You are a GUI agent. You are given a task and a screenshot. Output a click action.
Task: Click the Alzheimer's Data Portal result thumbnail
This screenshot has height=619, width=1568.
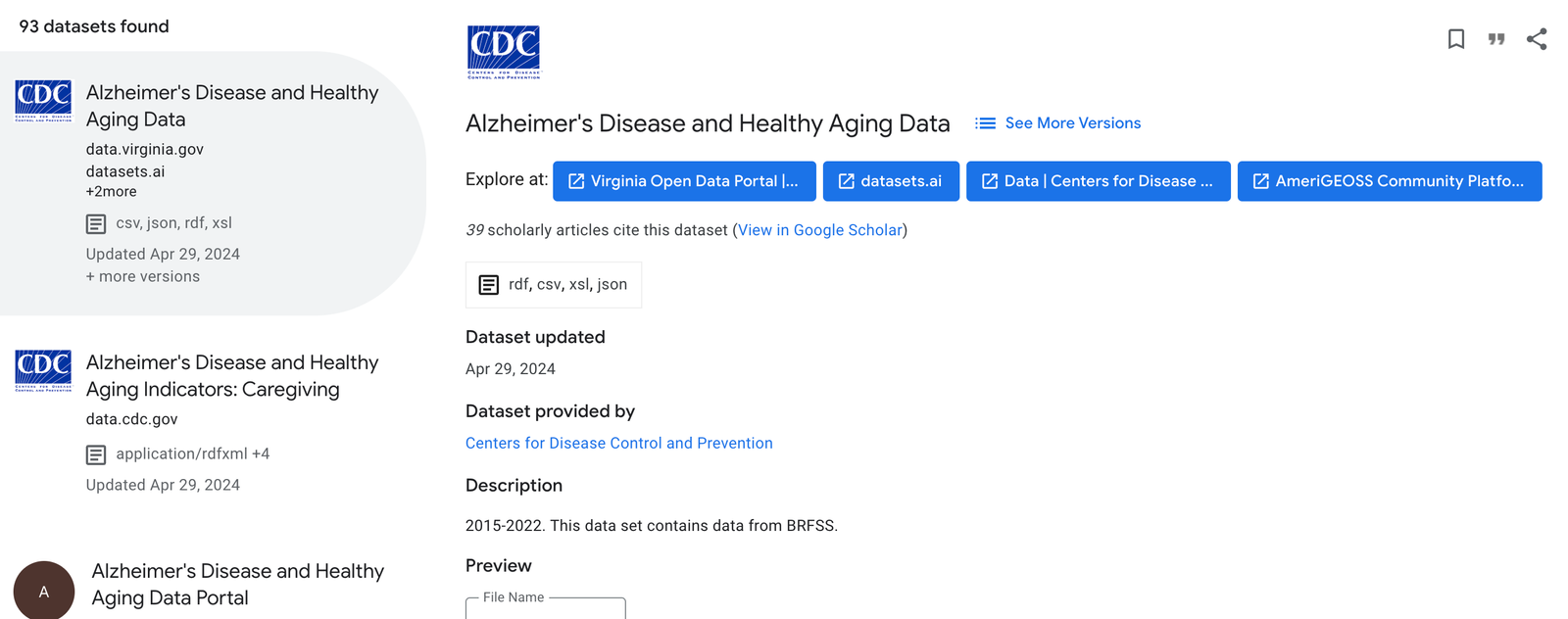coord(44,590)
